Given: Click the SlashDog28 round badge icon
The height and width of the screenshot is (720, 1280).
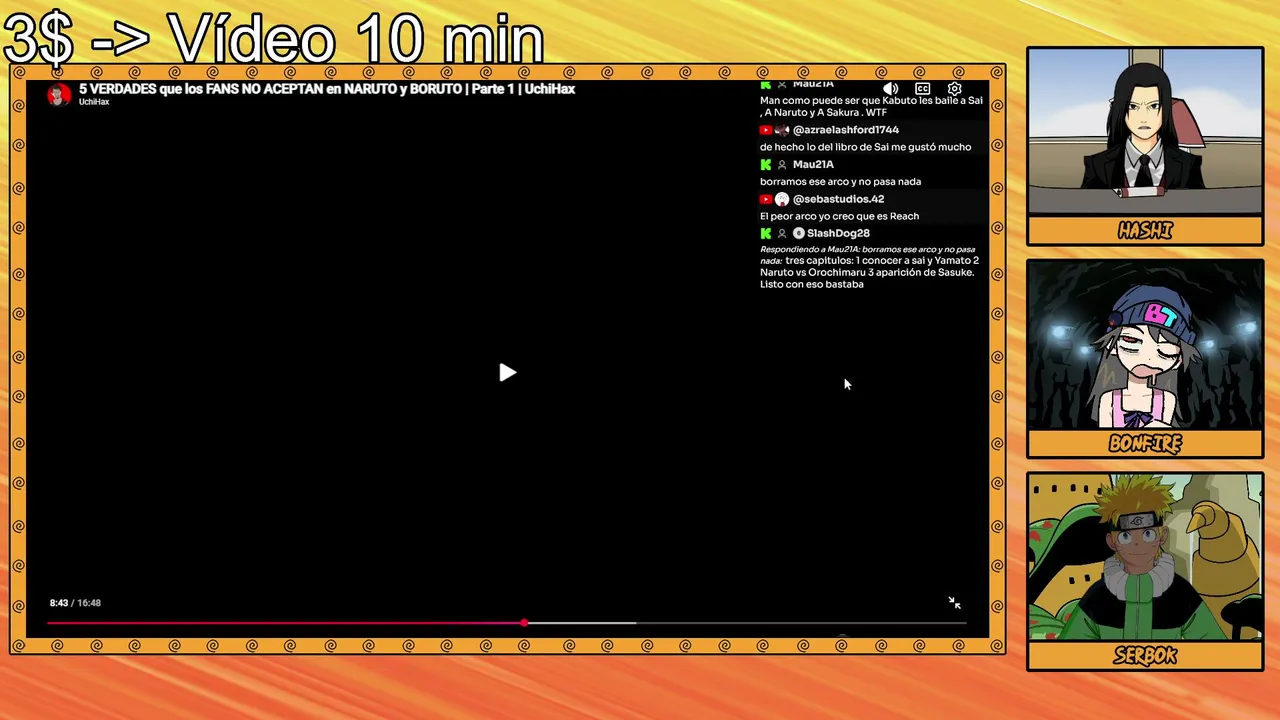Looking at the screenshot, I should click(x=799, y=234).
